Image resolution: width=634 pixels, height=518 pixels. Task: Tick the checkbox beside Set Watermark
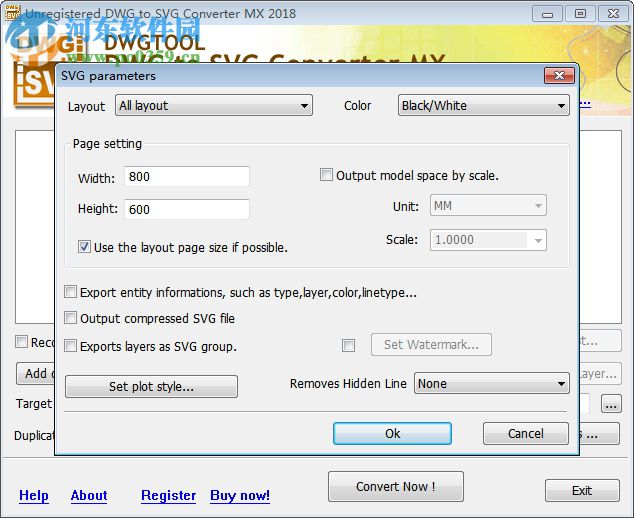pyautogui.click(x=348, y=345)
